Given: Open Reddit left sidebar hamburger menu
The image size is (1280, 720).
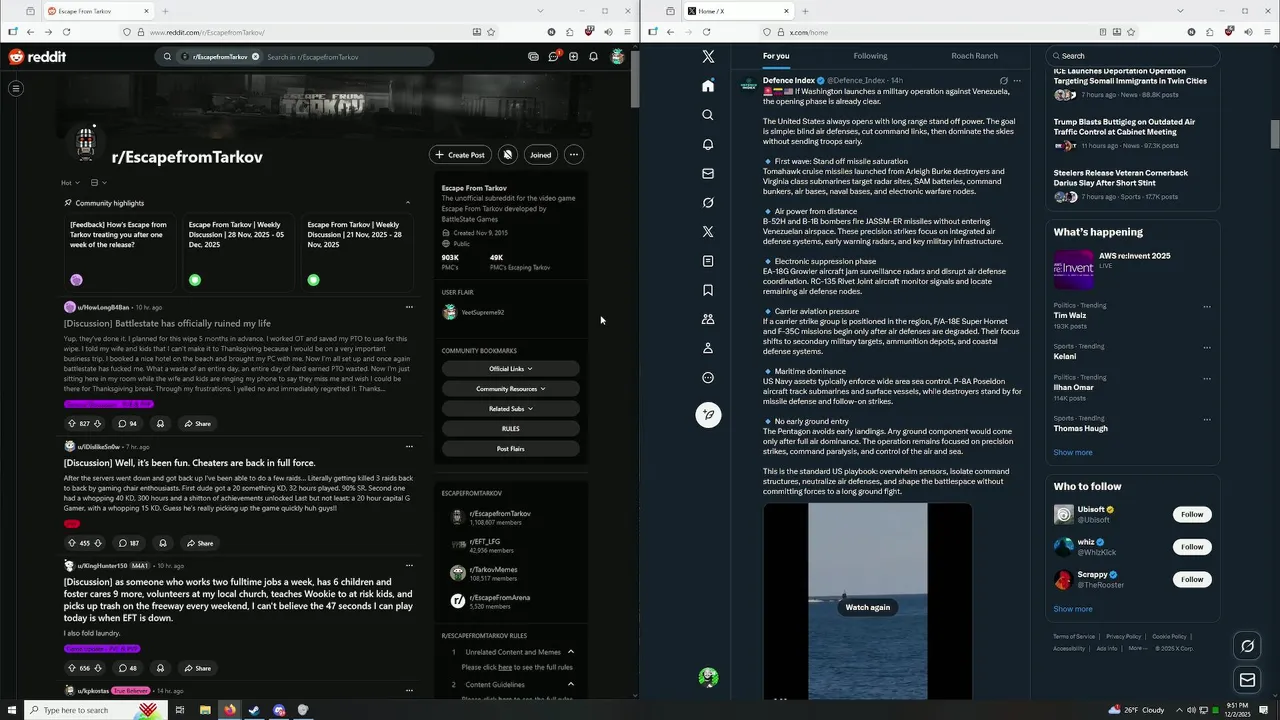Looking at the screenshot, I should (16, 89).
